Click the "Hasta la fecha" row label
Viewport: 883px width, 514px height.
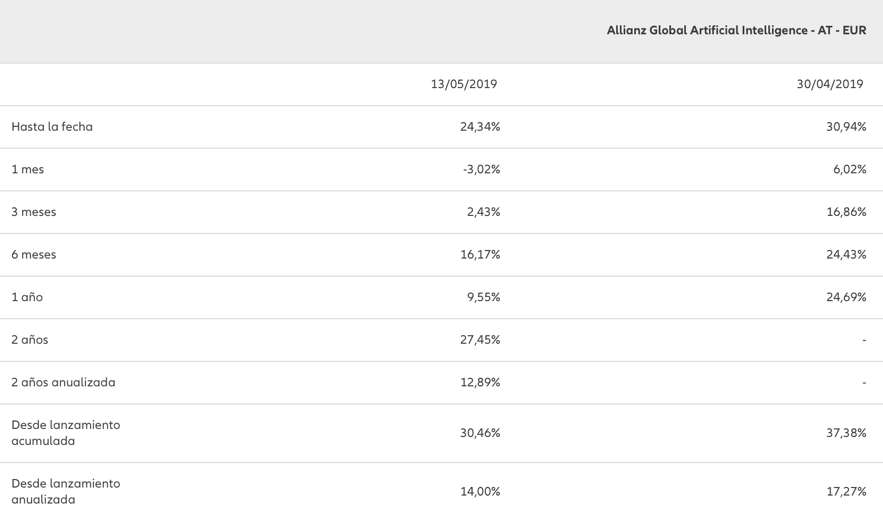(x=52, y=127)
